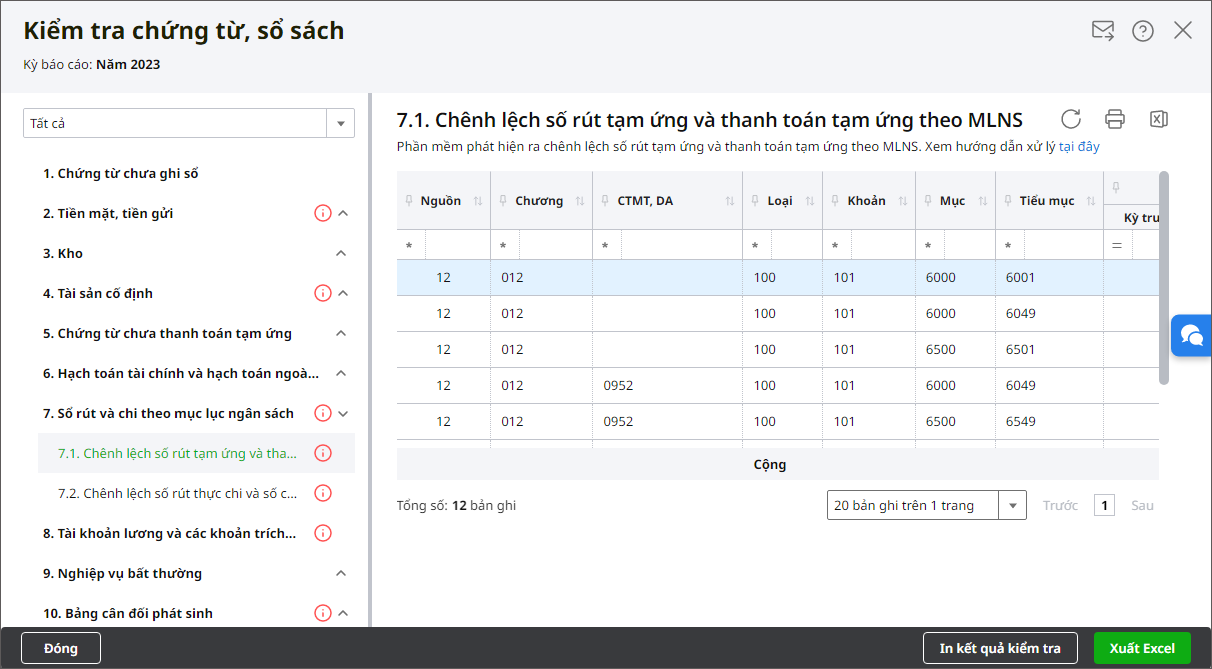Pin the Nguồn column header

pos(408,201)
